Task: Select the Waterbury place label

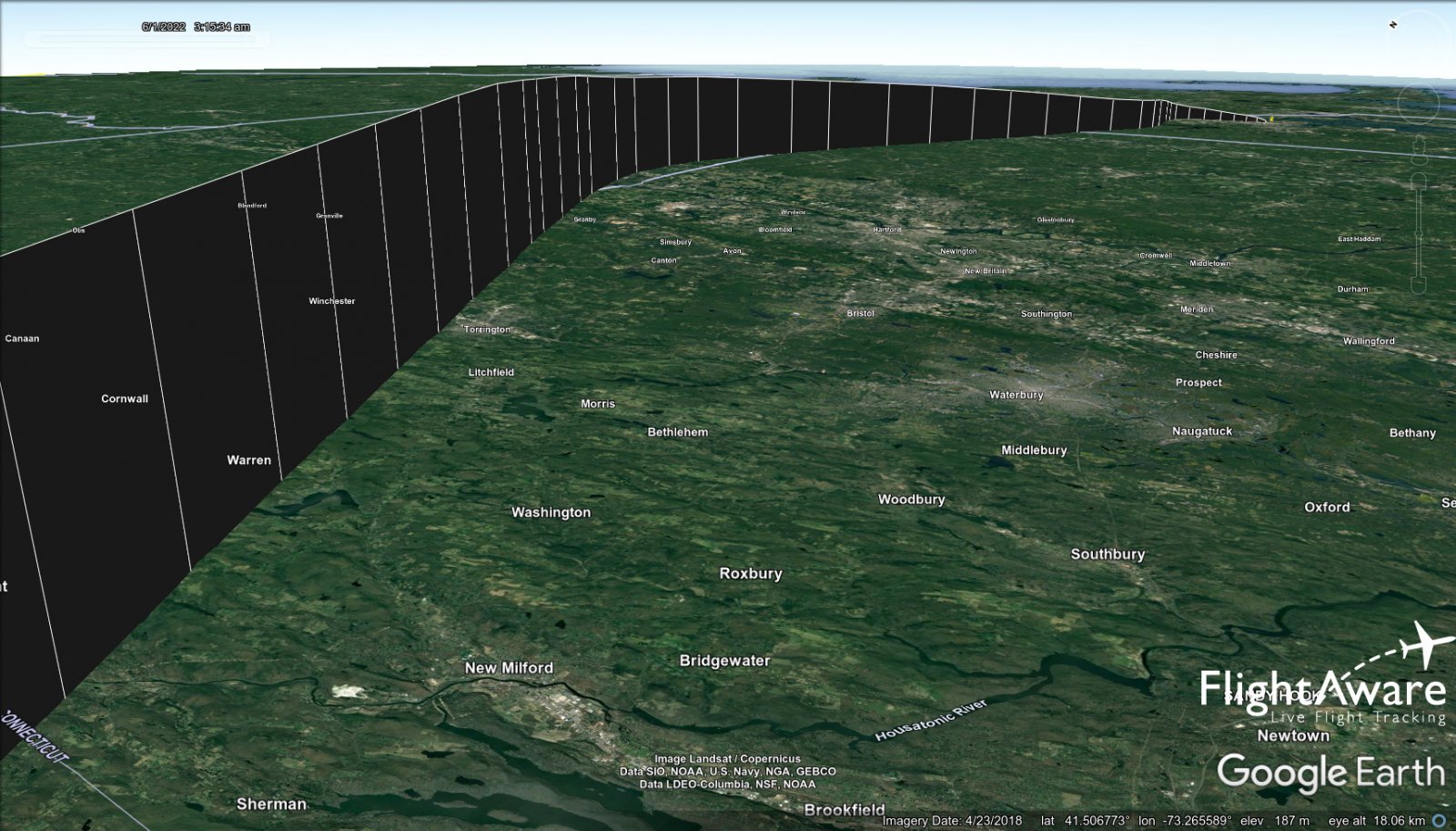Action: pos(1016,395)
